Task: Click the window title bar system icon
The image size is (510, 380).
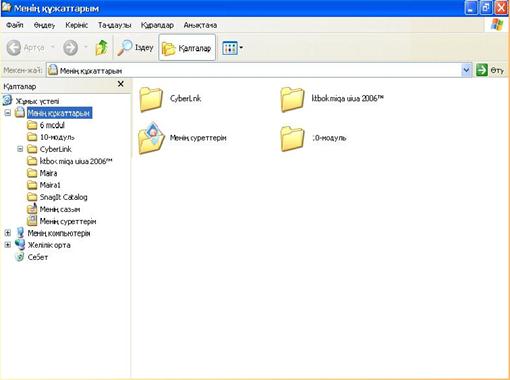Action: (7, 8)
